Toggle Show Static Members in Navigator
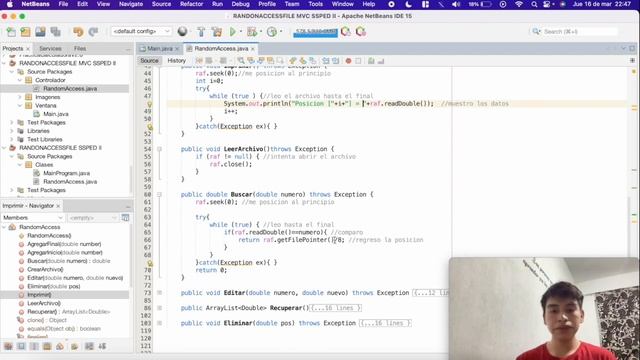This screenshot has width=640, height=360. (x=34, y=346)
